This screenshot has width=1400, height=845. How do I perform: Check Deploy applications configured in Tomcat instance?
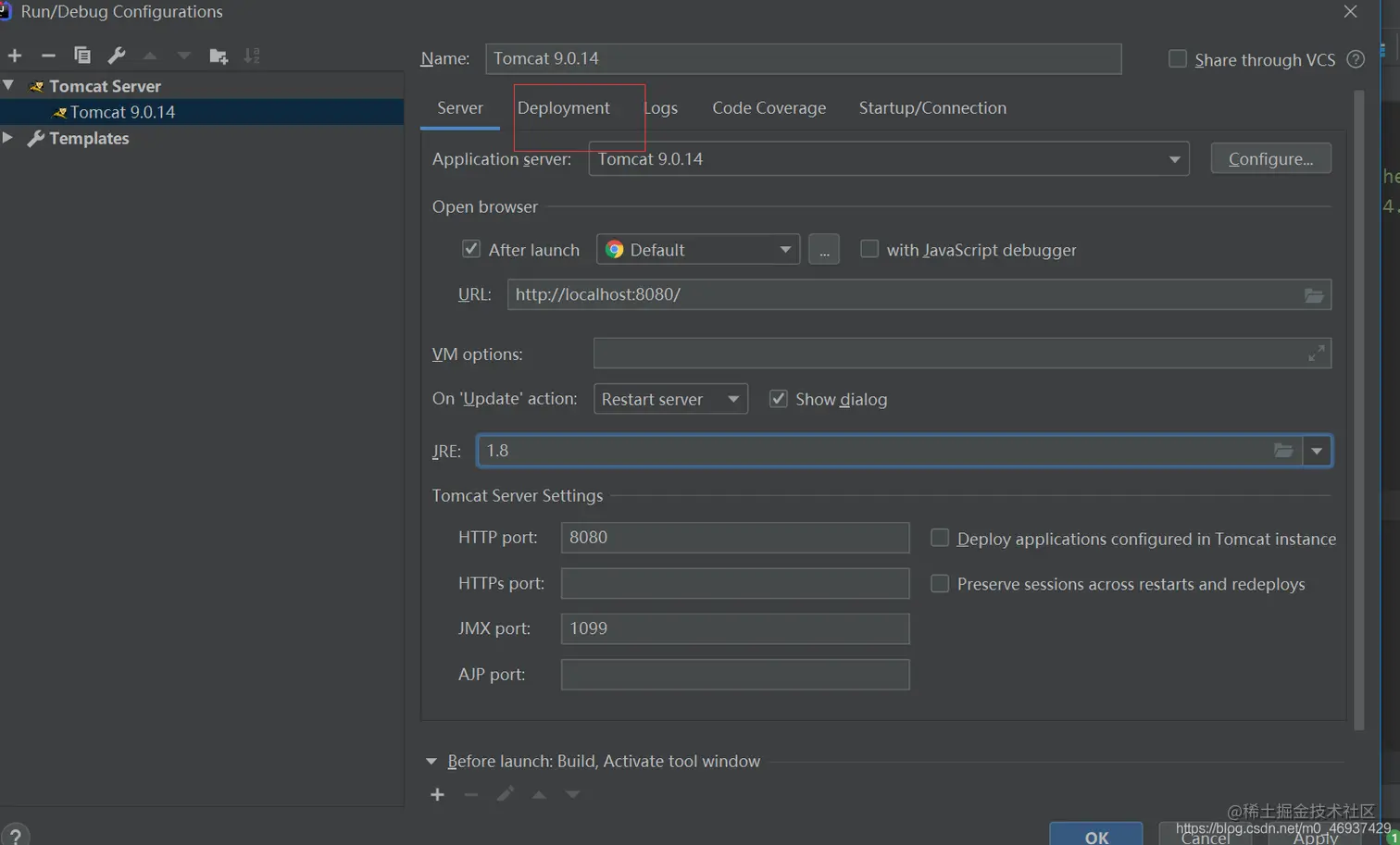click(x=940, y=538)
